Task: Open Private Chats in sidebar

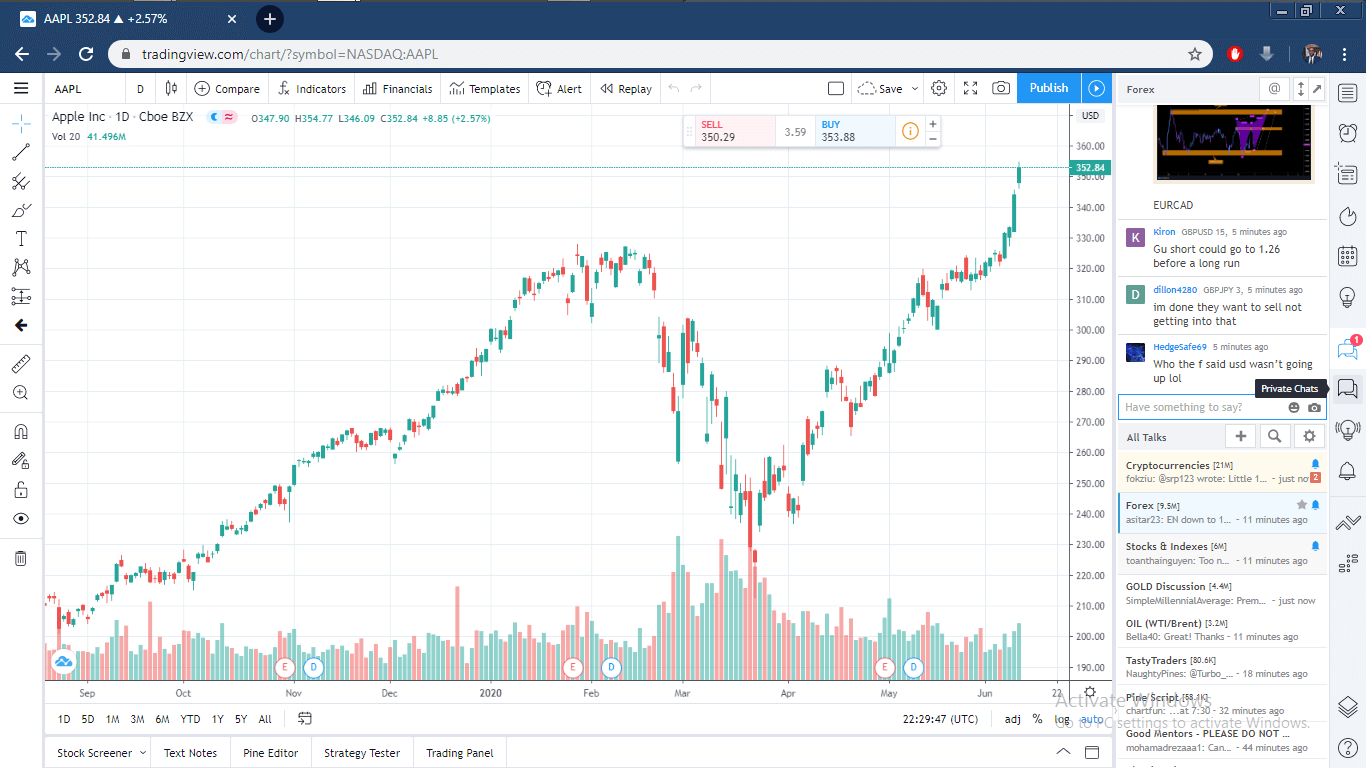Action: click(x=1347, y=389)
